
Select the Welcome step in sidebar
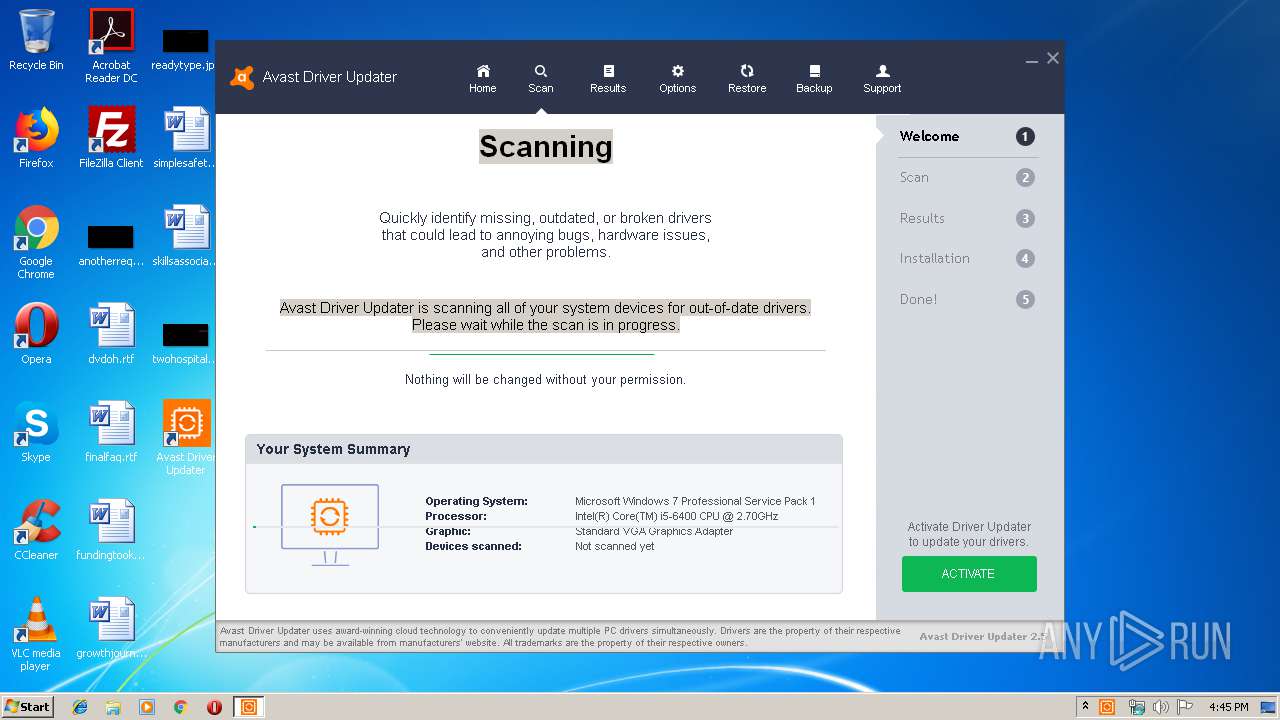tap(929, 136)
